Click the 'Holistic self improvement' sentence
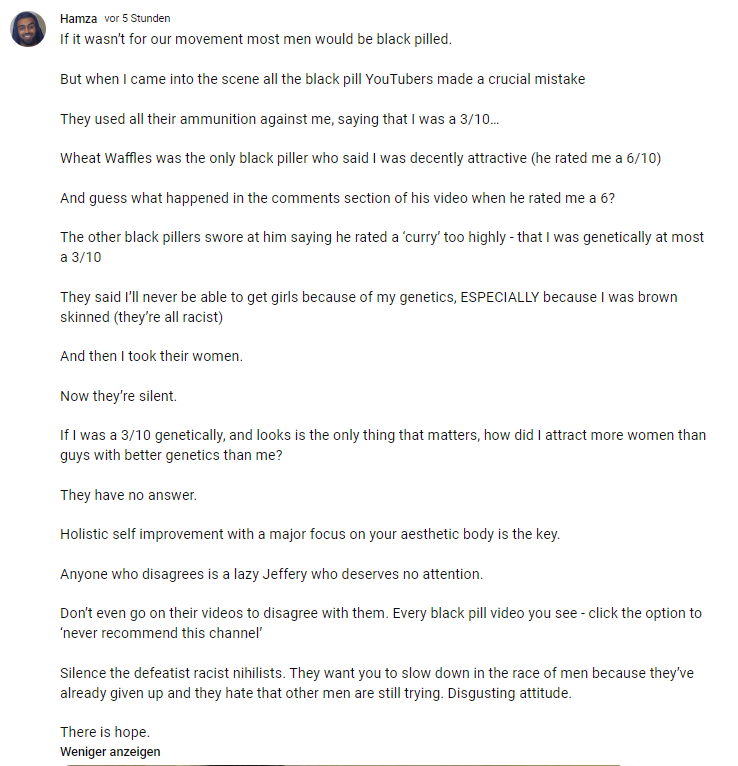 tap(310, 534)
